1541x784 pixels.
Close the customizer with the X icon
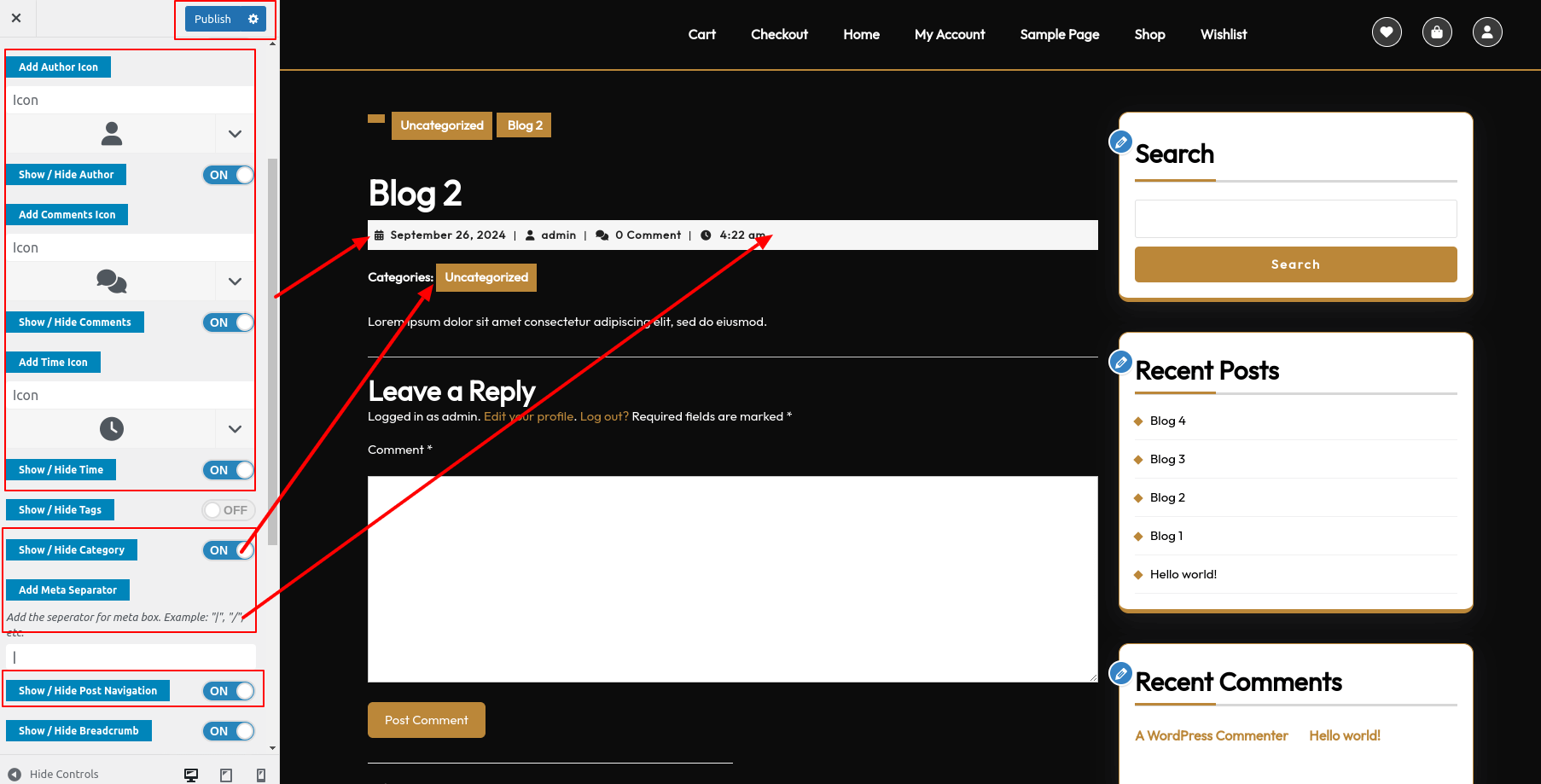(x=16, y=18)
